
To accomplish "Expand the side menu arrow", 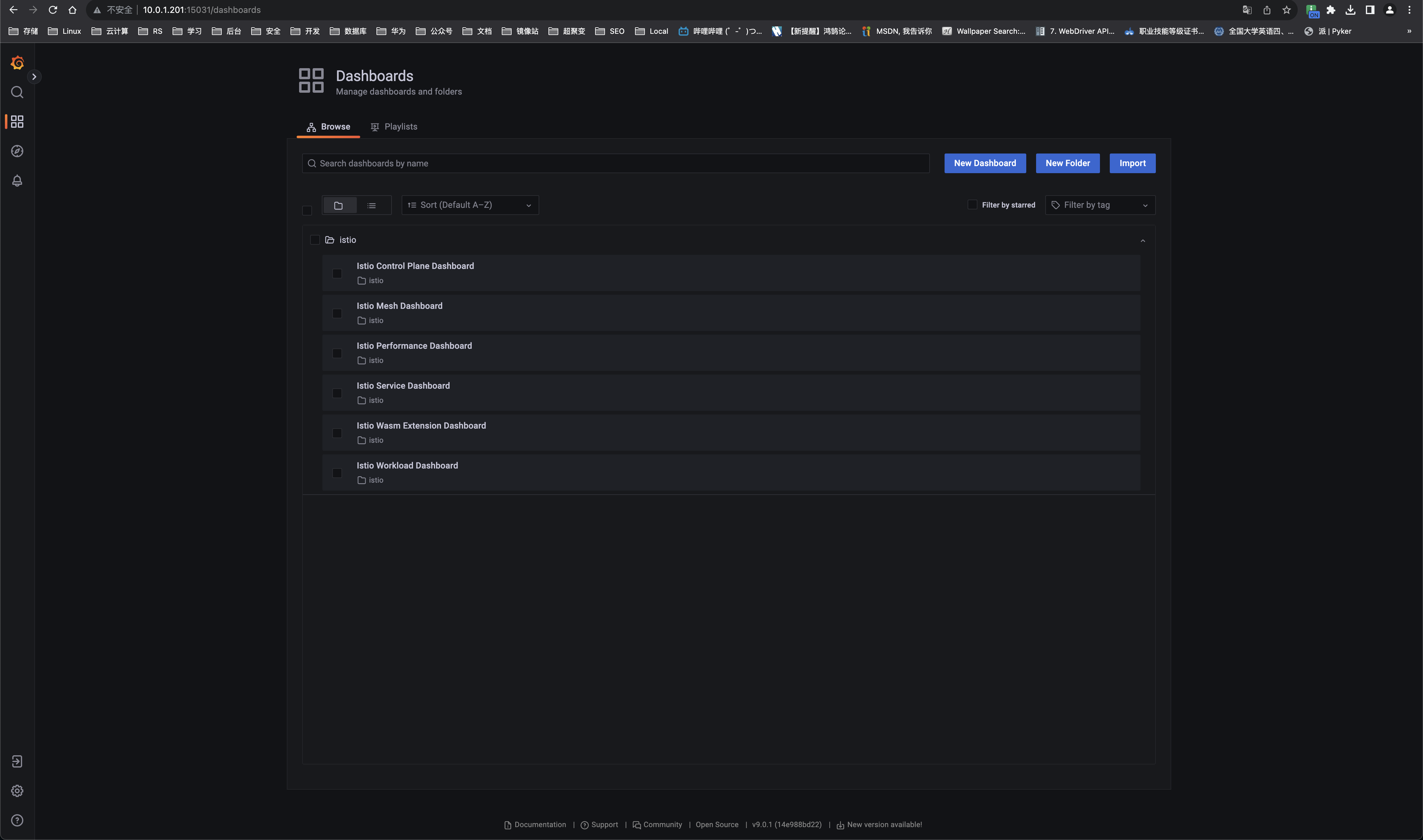I will [34, 76].
